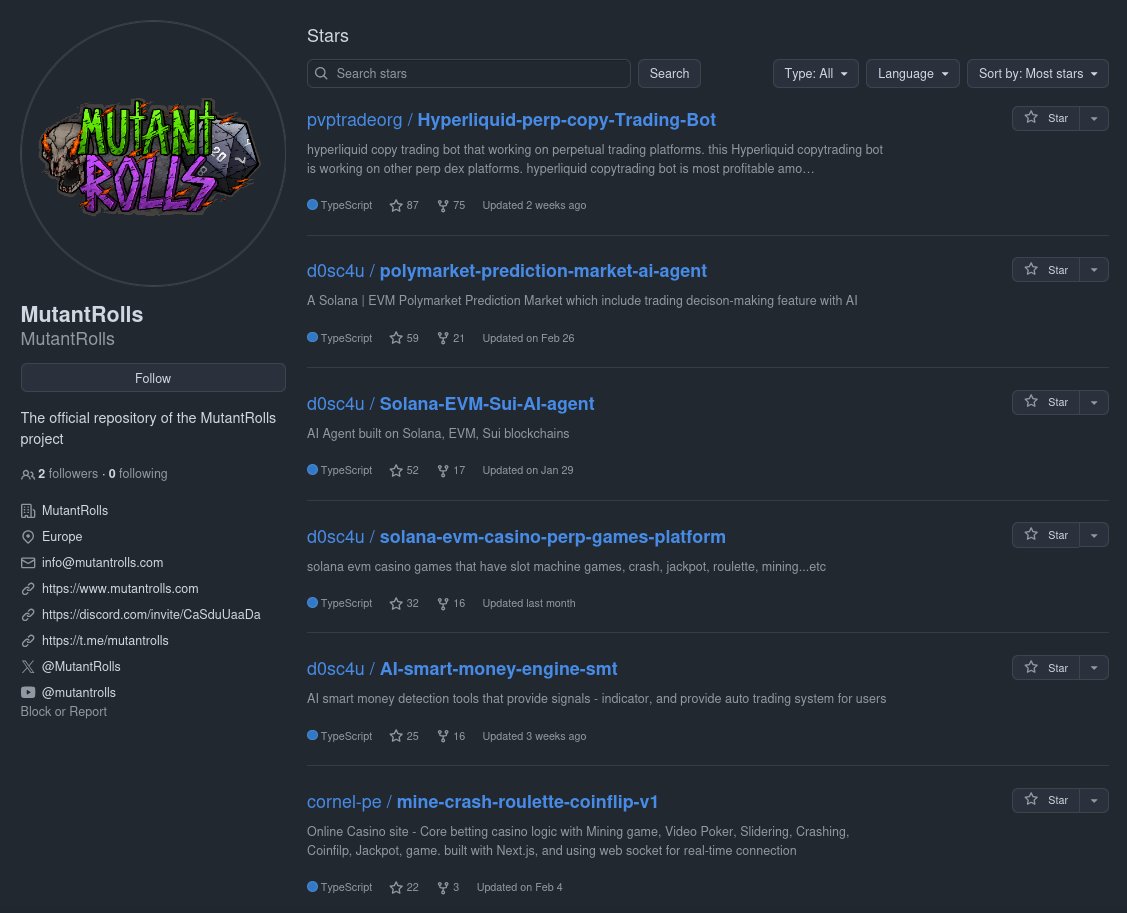
Task: Star the polymarket-prediction-market-ai-agent repository
Action: pyautogui.click(x=1046, y=270)
